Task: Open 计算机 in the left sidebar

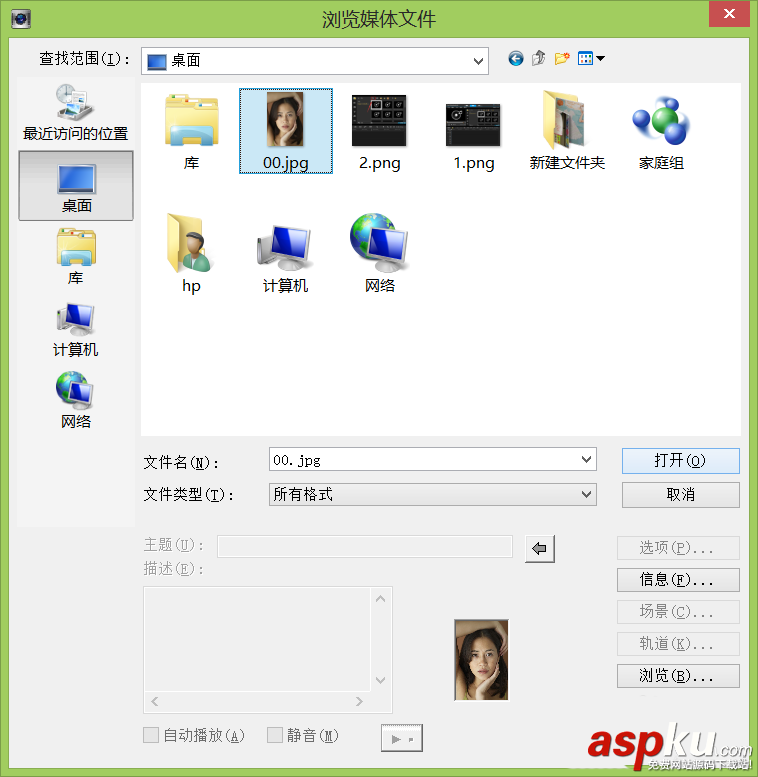Action: (76, 329)
